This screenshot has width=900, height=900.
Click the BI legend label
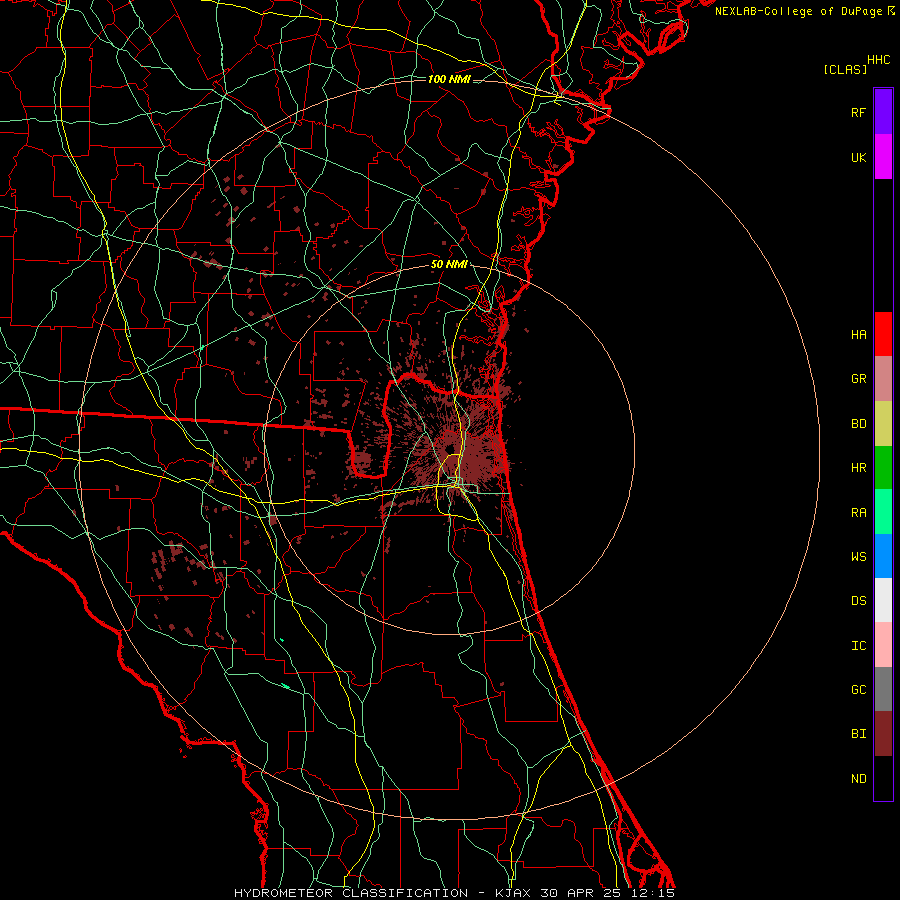858,734
